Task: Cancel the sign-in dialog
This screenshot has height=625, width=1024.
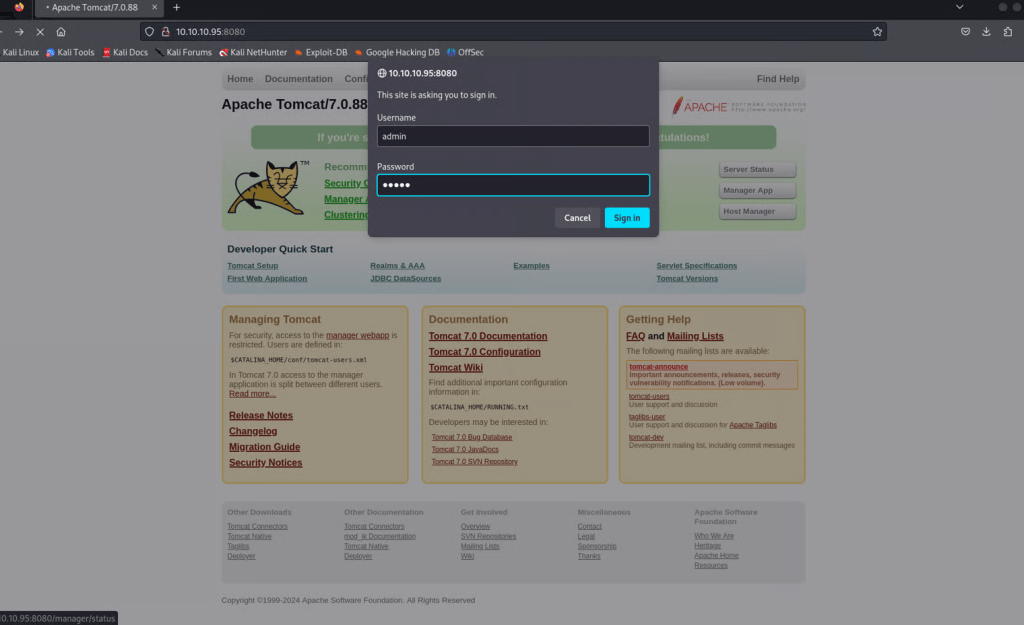Action: click(x=577, y=218)
